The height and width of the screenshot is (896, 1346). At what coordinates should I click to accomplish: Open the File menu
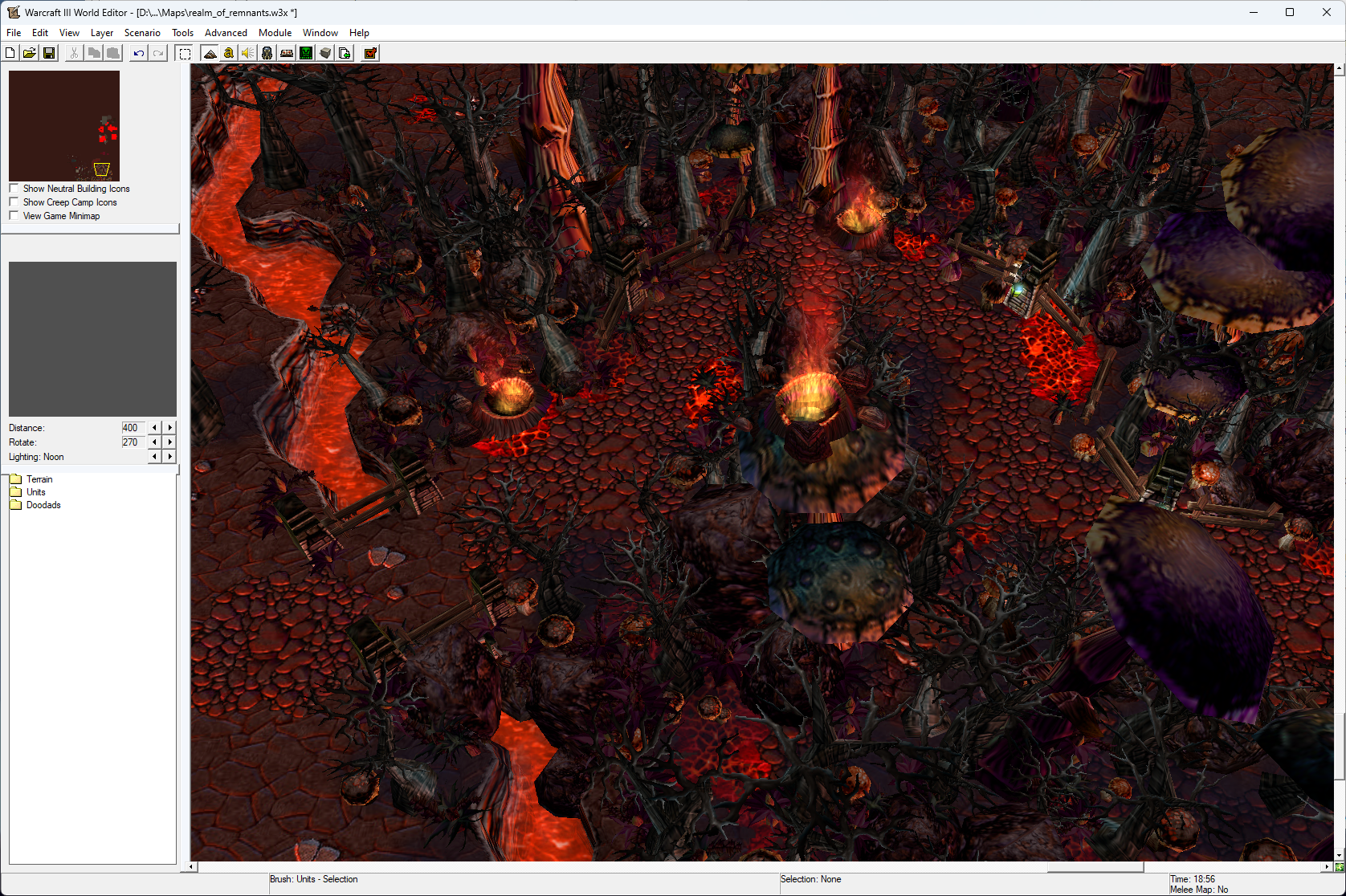click(x=14, y=33)
